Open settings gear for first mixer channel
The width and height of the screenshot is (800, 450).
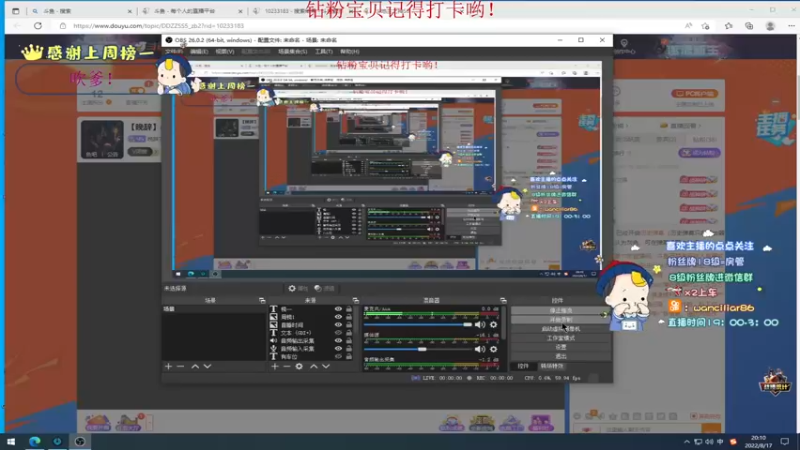point(493,324)
